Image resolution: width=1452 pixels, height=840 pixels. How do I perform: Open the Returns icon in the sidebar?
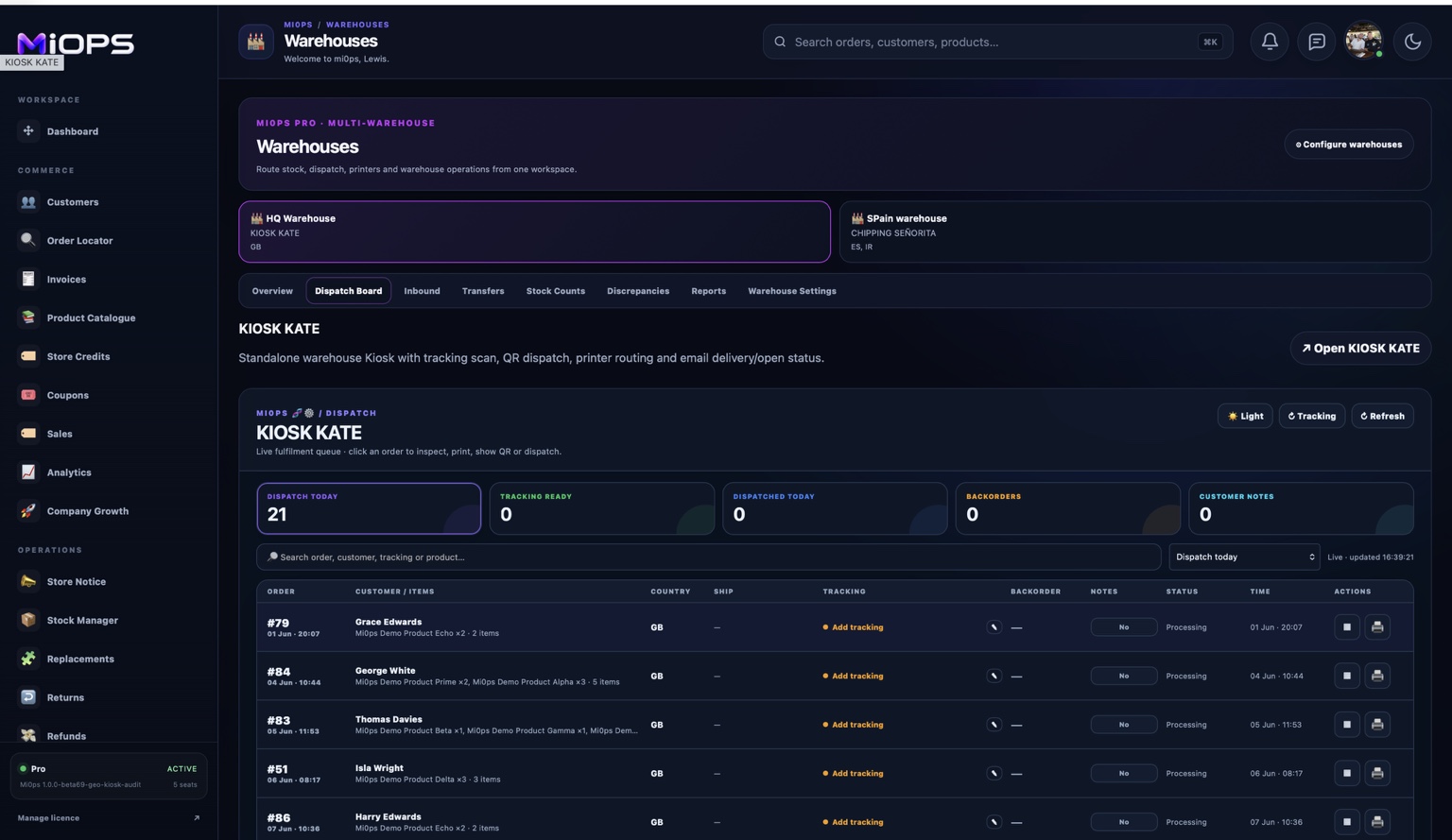click(x=28, y=697)
